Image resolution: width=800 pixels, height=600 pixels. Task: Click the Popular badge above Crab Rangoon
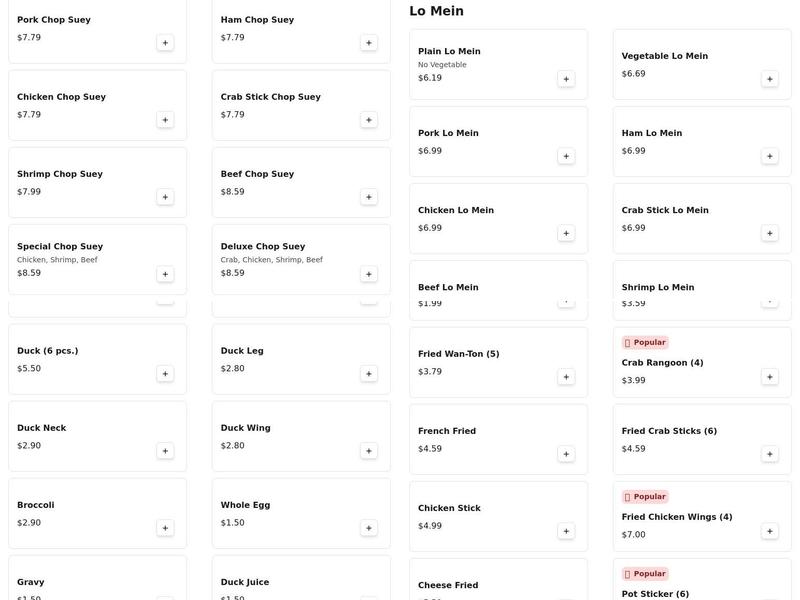(645, 342)
